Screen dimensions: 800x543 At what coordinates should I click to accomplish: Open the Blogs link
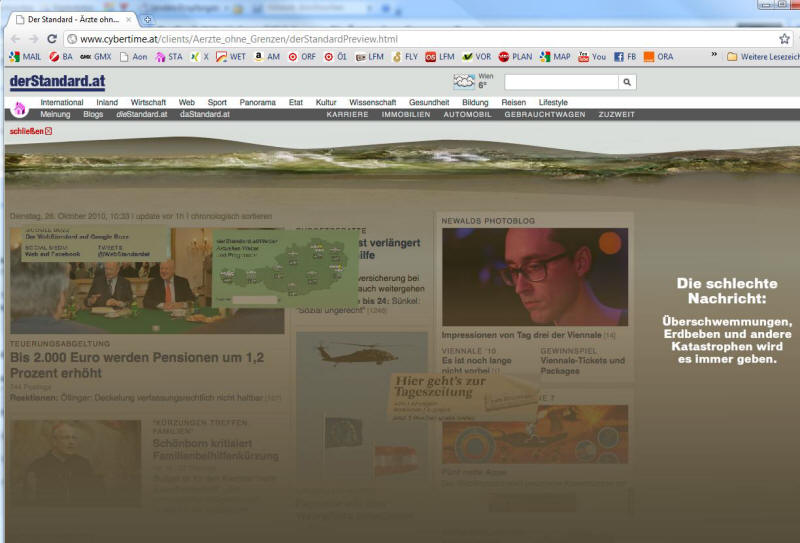click(93, 114)
